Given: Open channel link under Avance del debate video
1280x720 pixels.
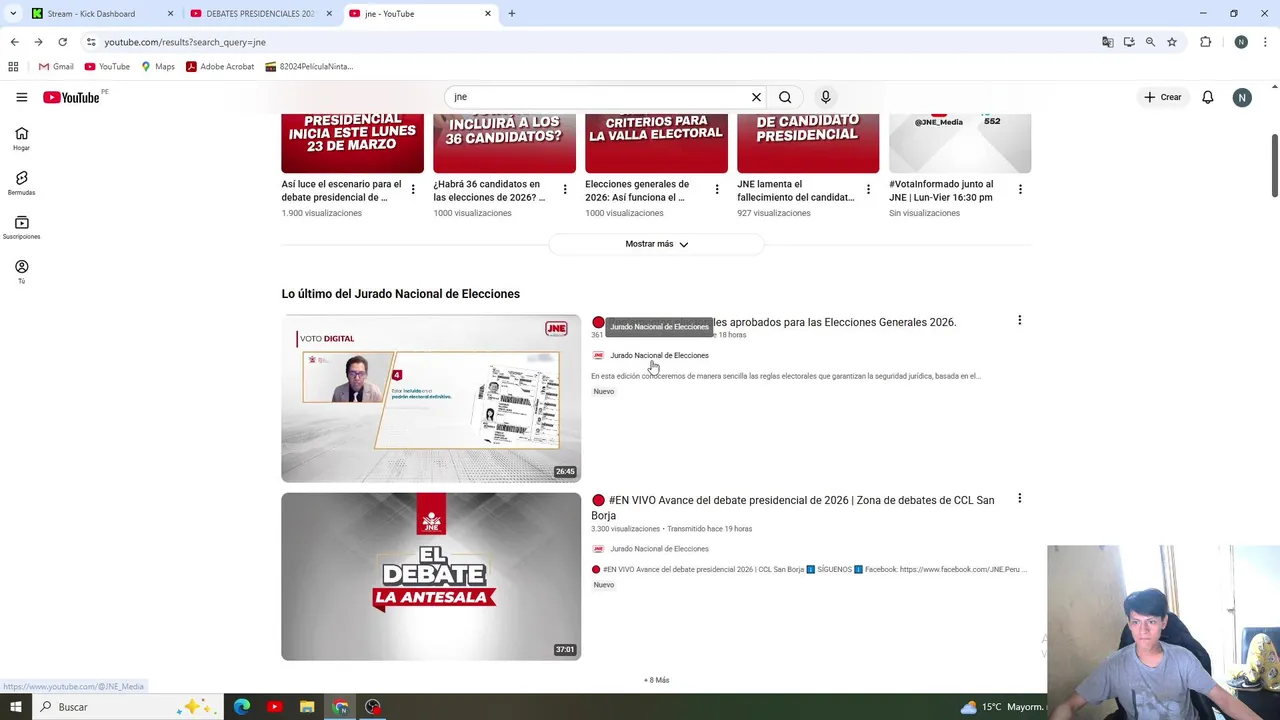Looking at the screenshot, I should [659, 549].
